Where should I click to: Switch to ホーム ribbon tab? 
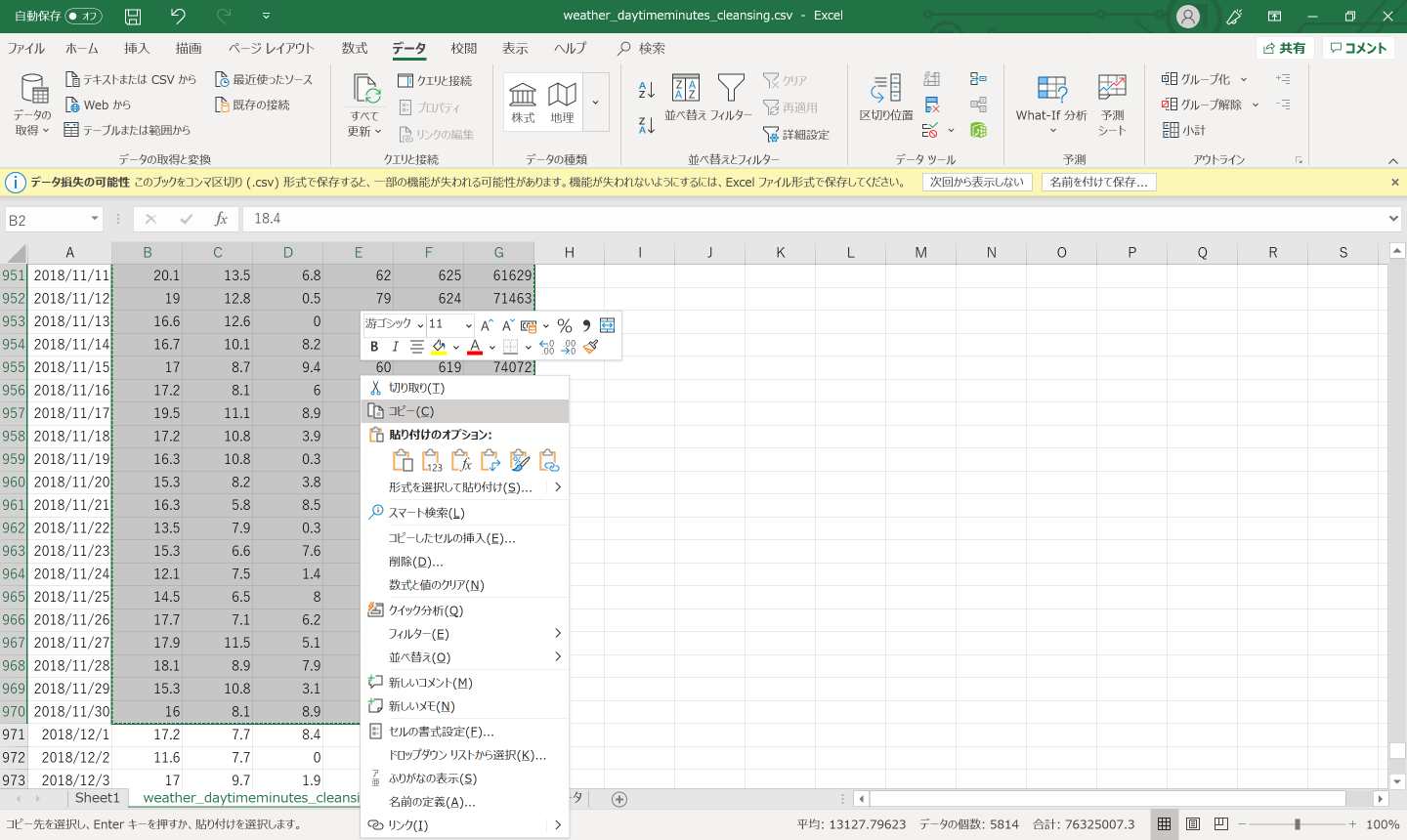coord(82,48)
